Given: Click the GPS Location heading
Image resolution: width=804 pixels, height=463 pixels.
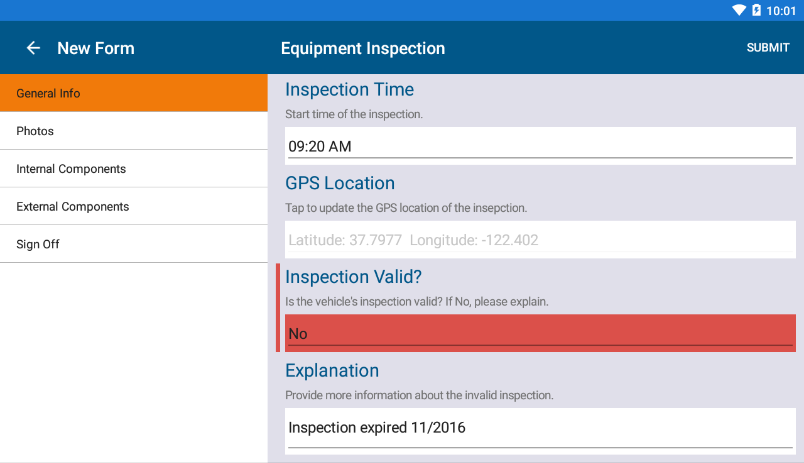Looking at the screenshot, I should pos(340,183).
